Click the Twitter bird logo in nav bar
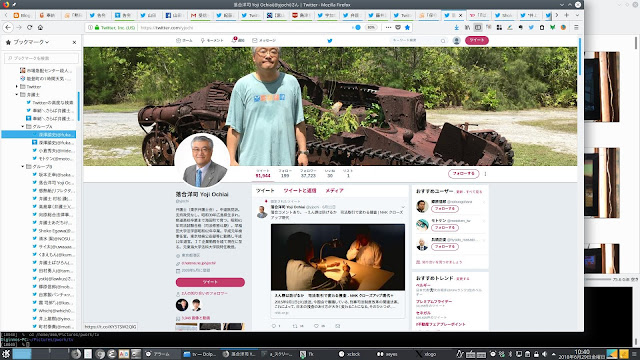Image resolution: width=640 pixels, height=360 pixels. tap(330, 40)
